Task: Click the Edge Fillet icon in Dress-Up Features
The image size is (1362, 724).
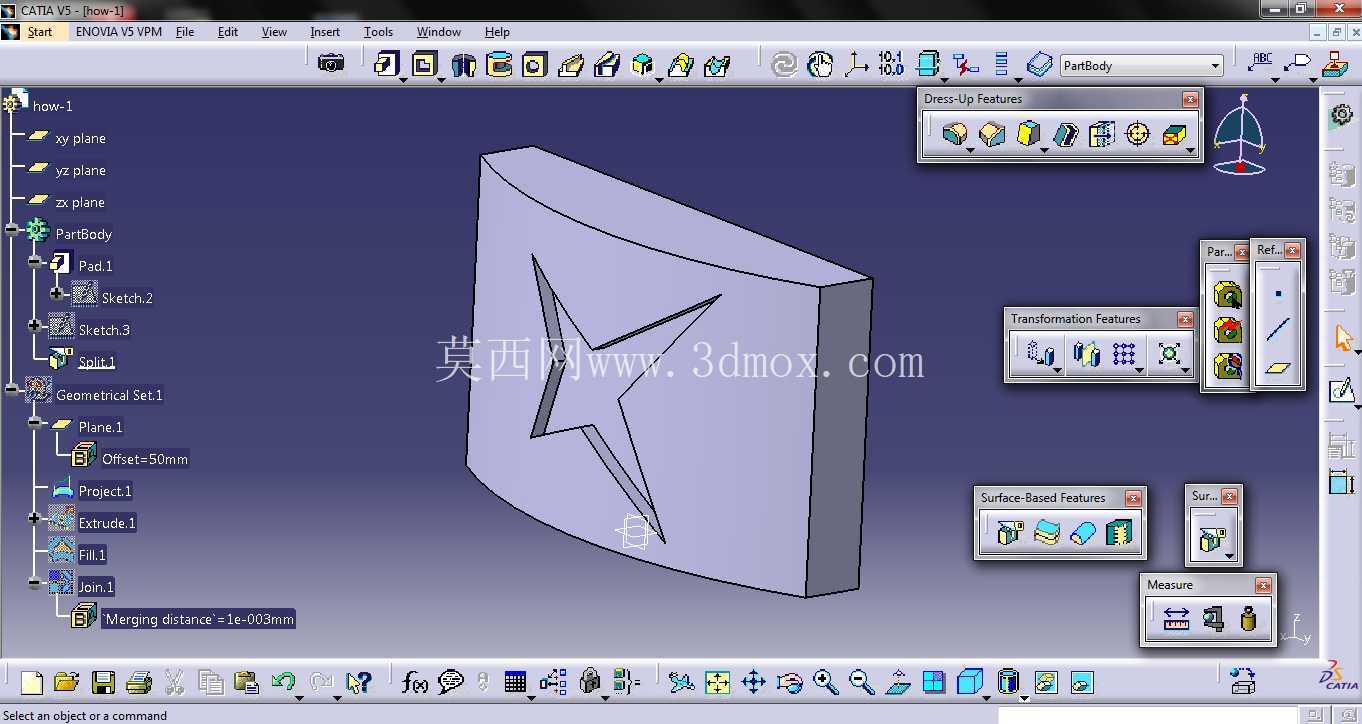Action: click(x=955, y=133)
